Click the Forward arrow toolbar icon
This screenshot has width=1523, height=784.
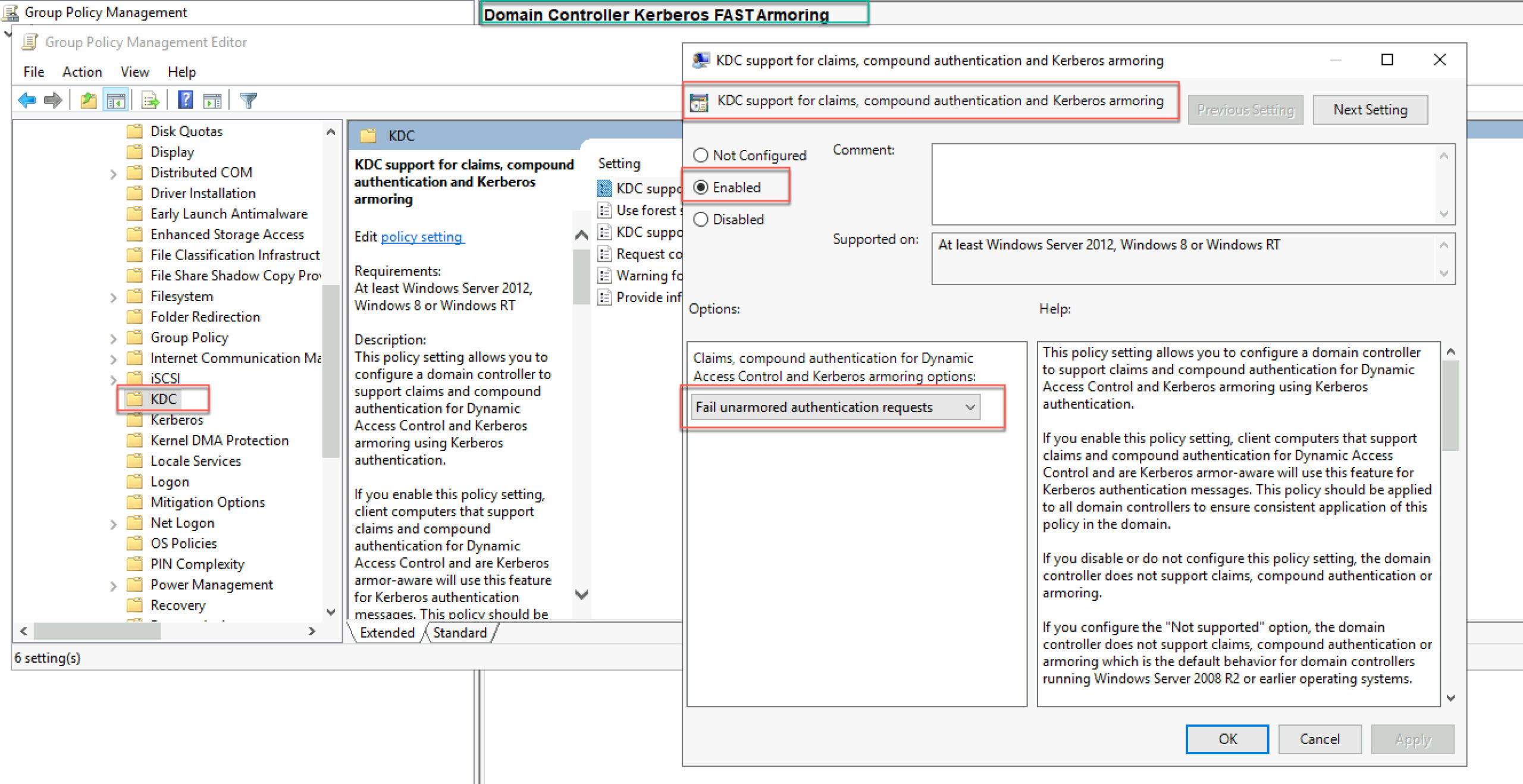point(54,100)
